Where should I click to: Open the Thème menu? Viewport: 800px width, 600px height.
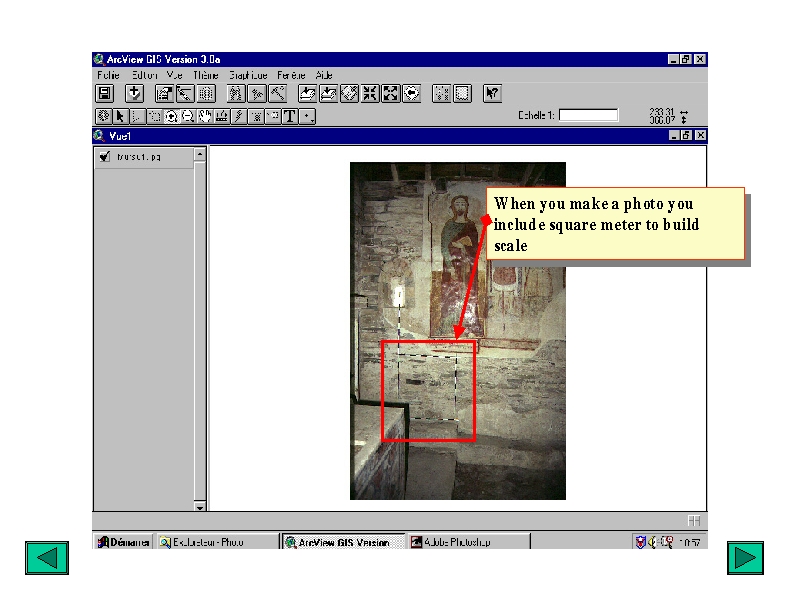pyautogui.click(x=206, y=76)
